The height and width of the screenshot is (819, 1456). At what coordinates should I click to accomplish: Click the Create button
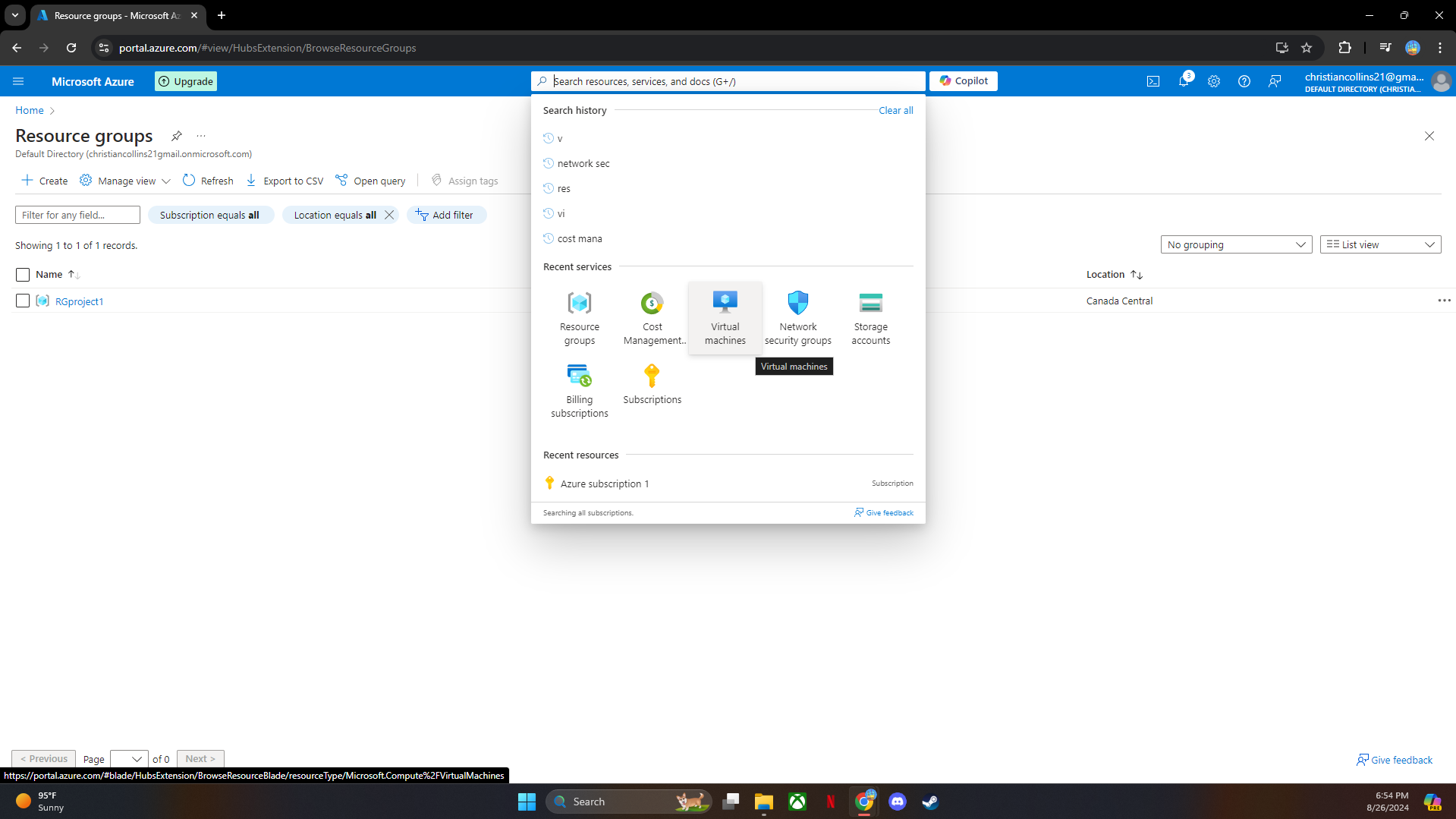[x=43, y=181]
